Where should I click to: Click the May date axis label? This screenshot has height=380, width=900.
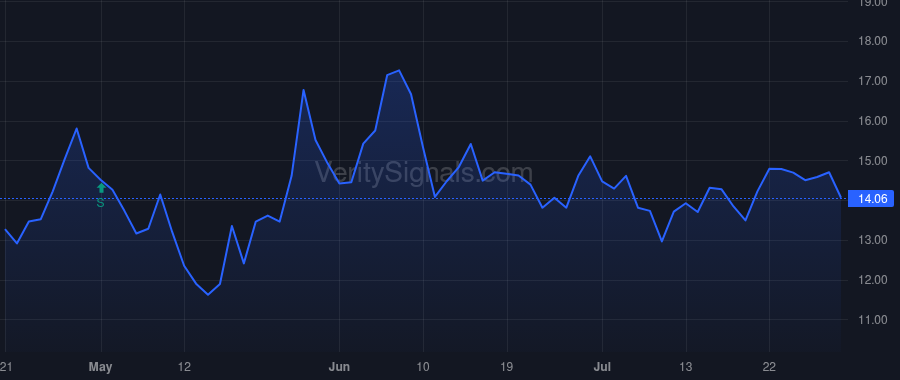100,367
